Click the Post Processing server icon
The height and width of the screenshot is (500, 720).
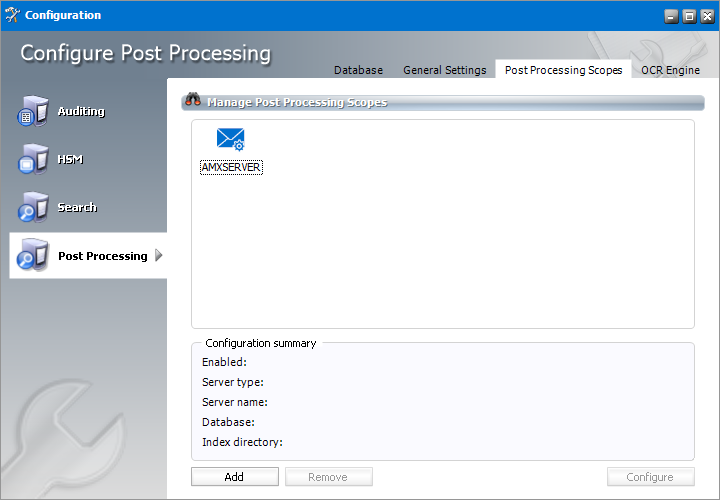pos(33,256)
